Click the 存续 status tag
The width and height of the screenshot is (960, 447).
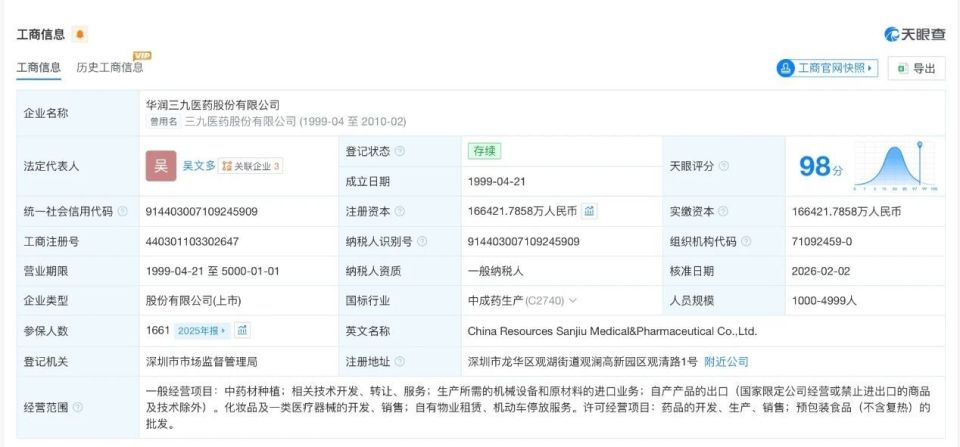pyautogui.click(x=484, y=151)
